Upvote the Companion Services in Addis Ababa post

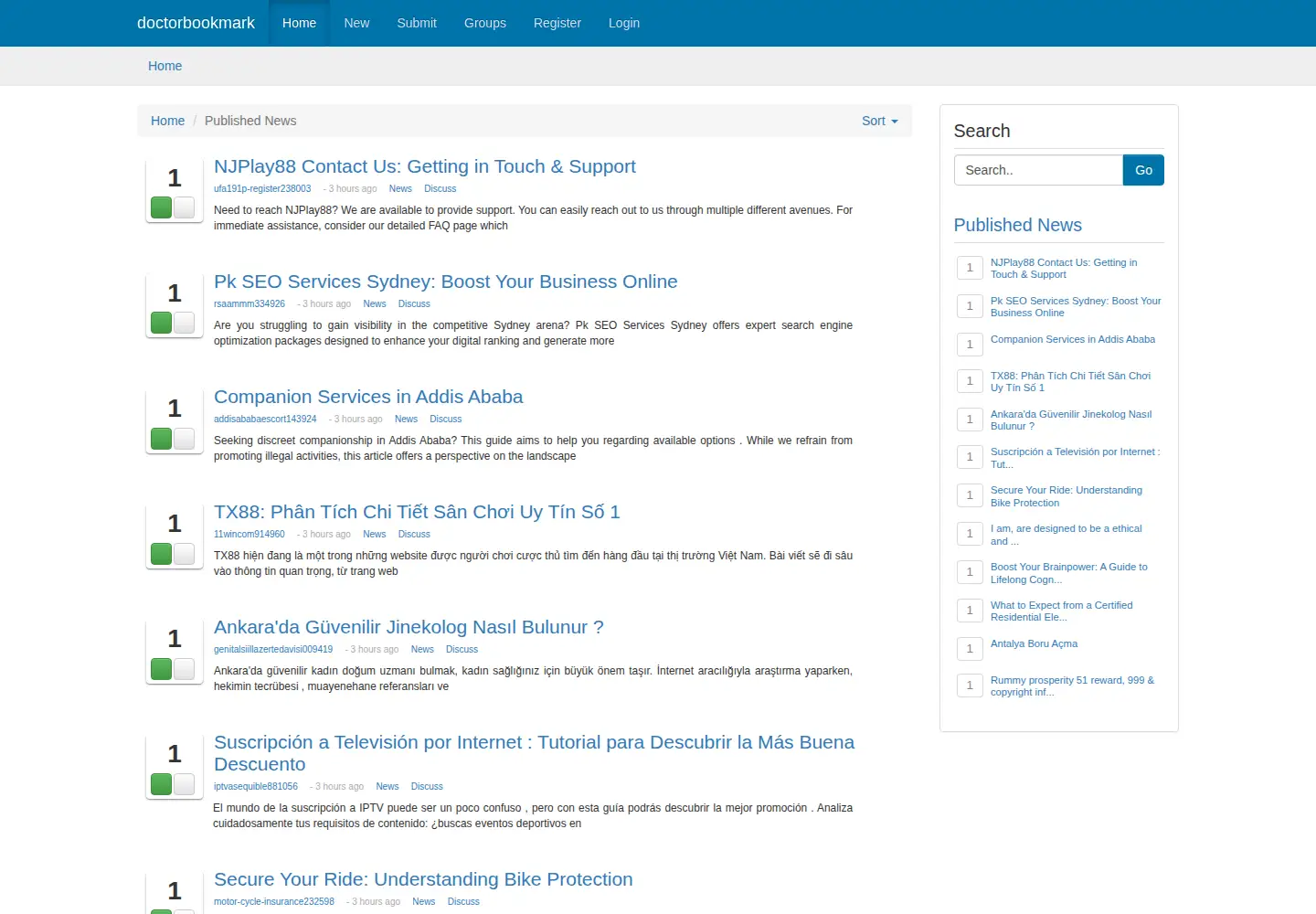point(162,438)
